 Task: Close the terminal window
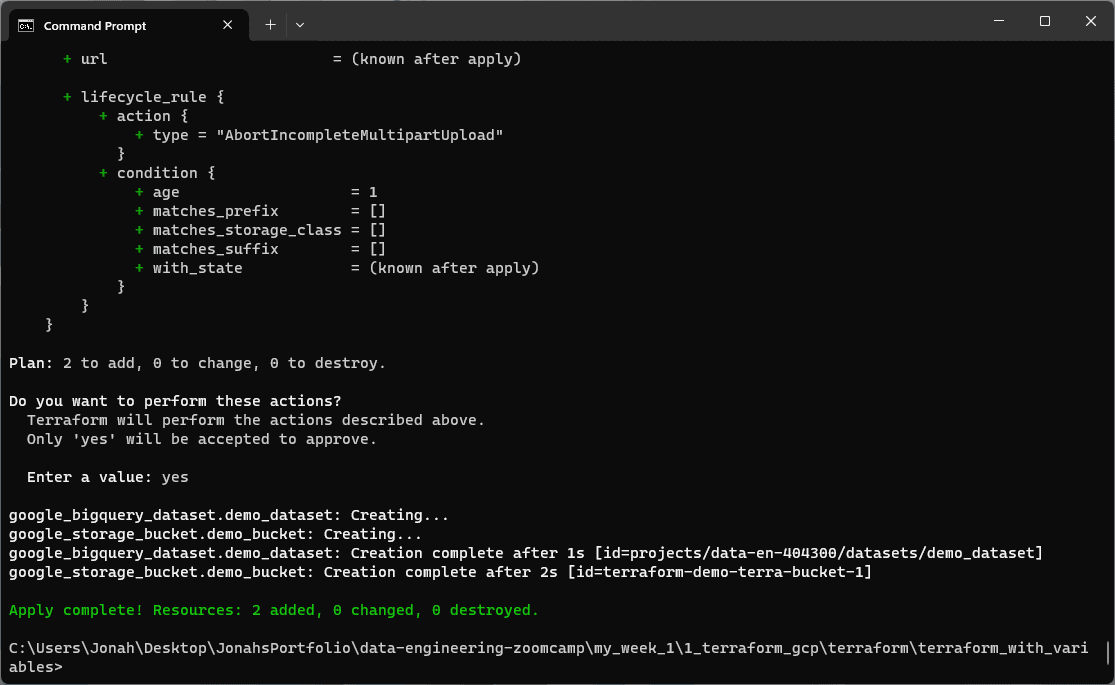(x=1091, y=21)
